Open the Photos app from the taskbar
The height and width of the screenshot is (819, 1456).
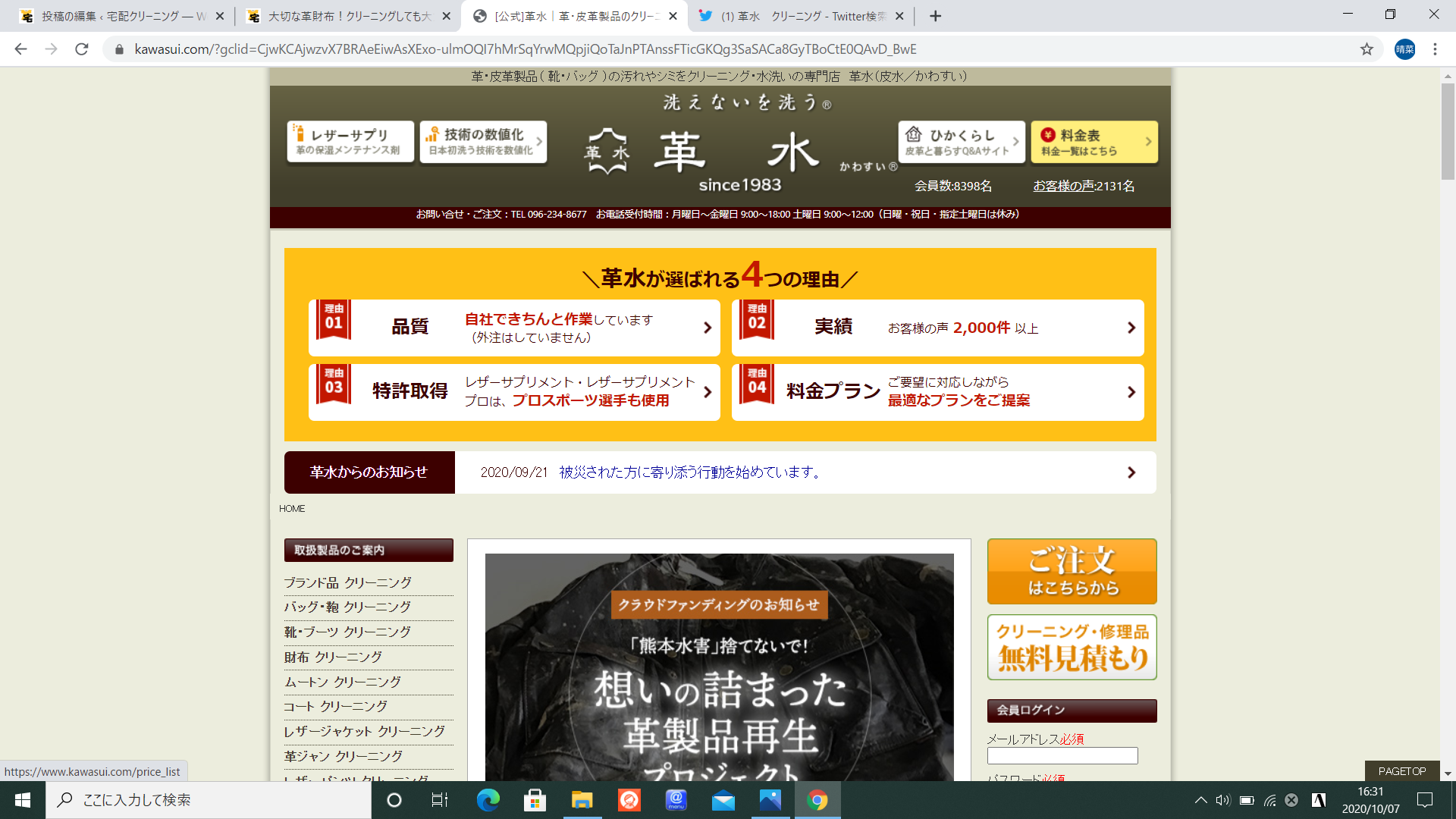pyautogui.click(x=770, y=800)
